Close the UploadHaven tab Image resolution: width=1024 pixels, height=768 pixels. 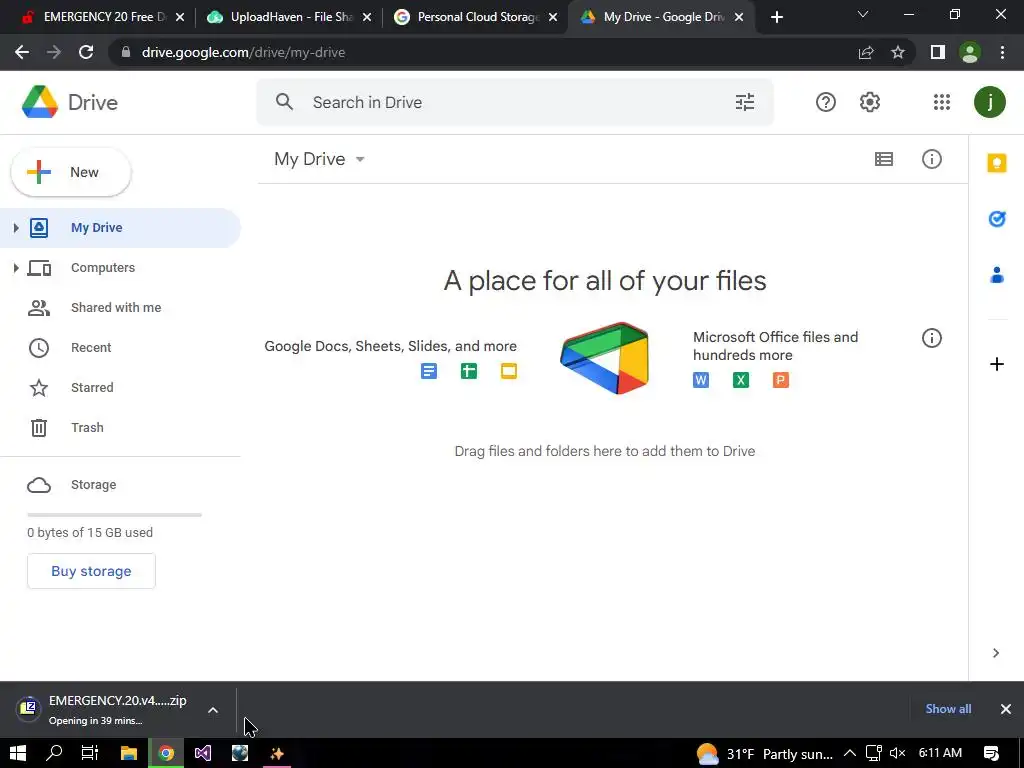(366, 17)
